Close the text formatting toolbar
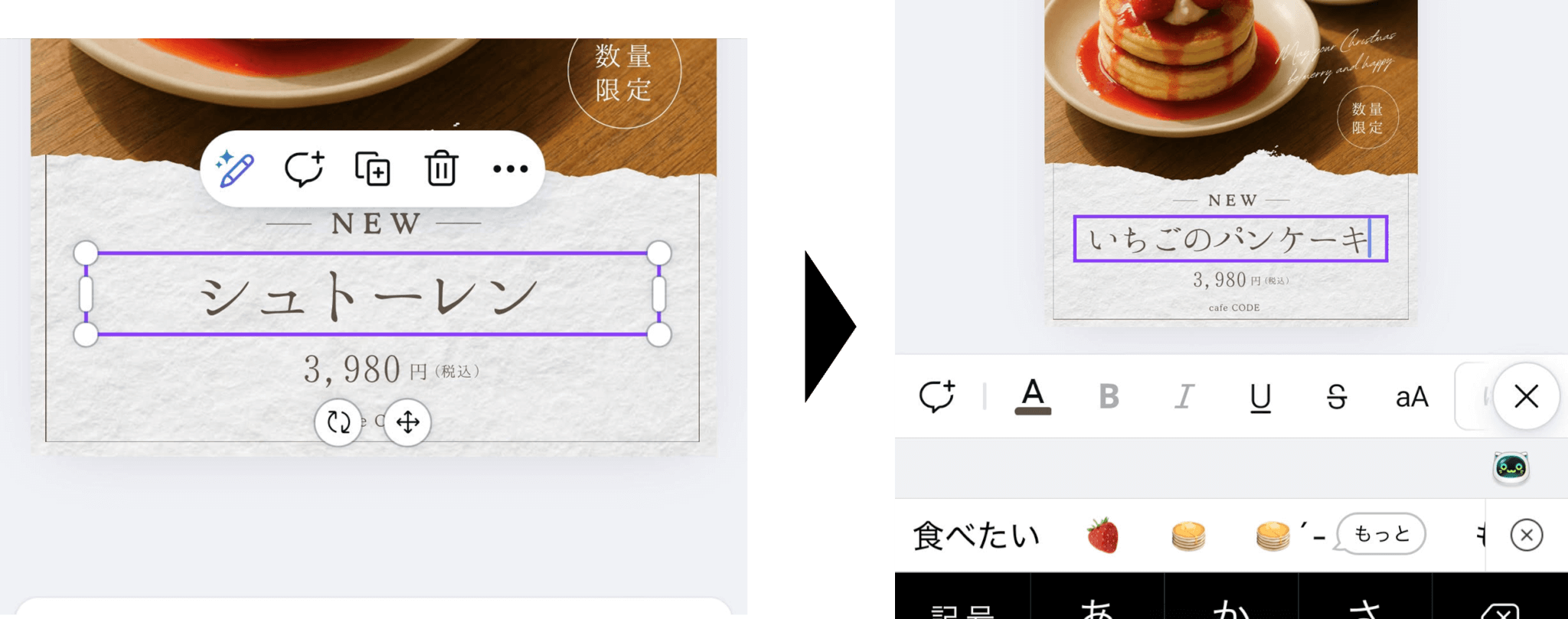The width and height of the screenshot is (1568, 619). 1527,396
